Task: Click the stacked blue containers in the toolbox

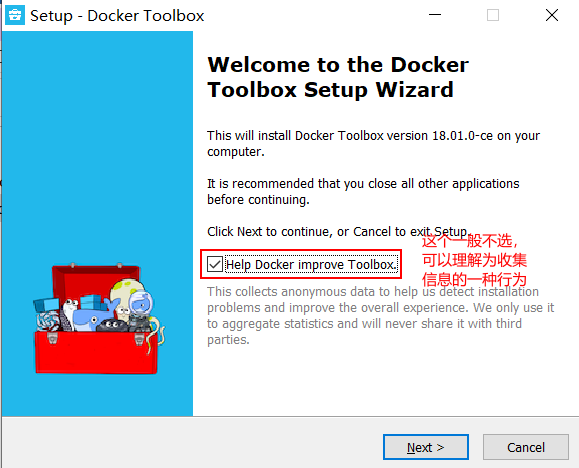Action: pyautogui.click(x=93, y=302)
